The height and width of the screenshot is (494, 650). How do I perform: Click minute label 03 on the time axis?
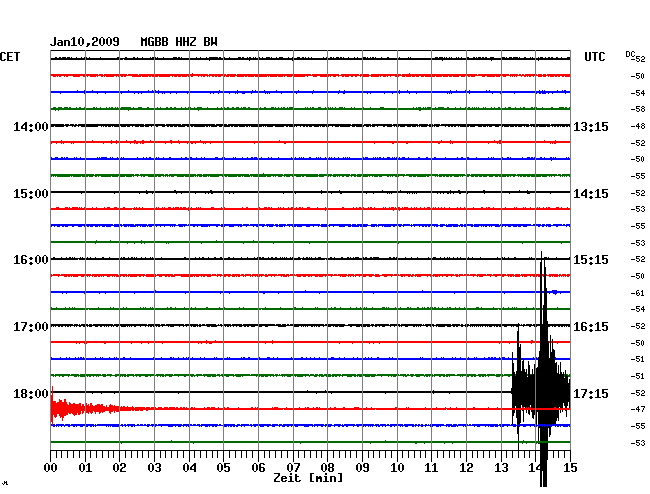coord(155,468)
